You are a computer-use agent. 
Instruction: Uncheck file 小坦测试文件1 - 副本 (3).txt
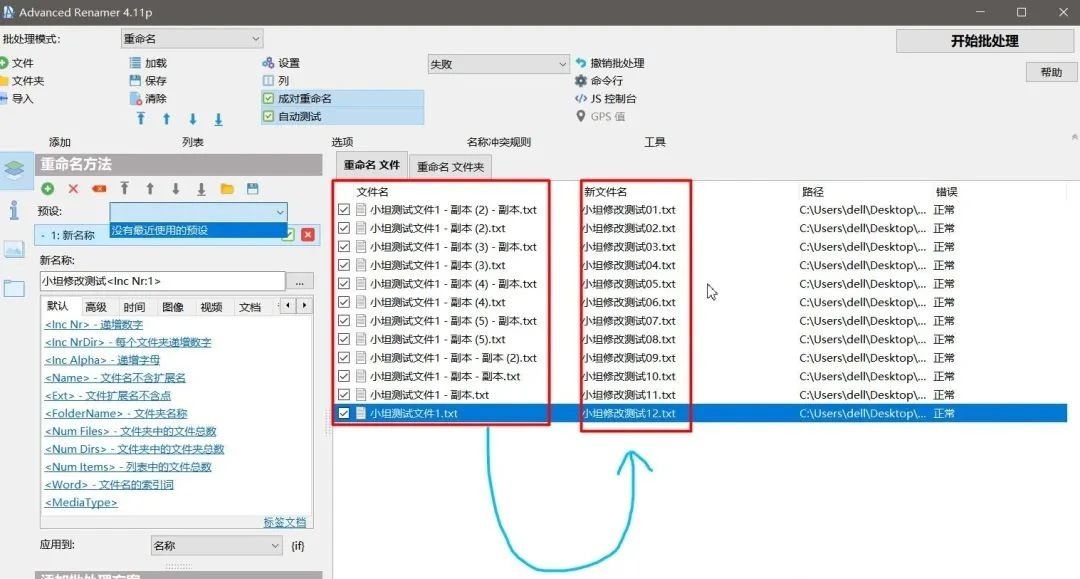(x=344, y=265)
